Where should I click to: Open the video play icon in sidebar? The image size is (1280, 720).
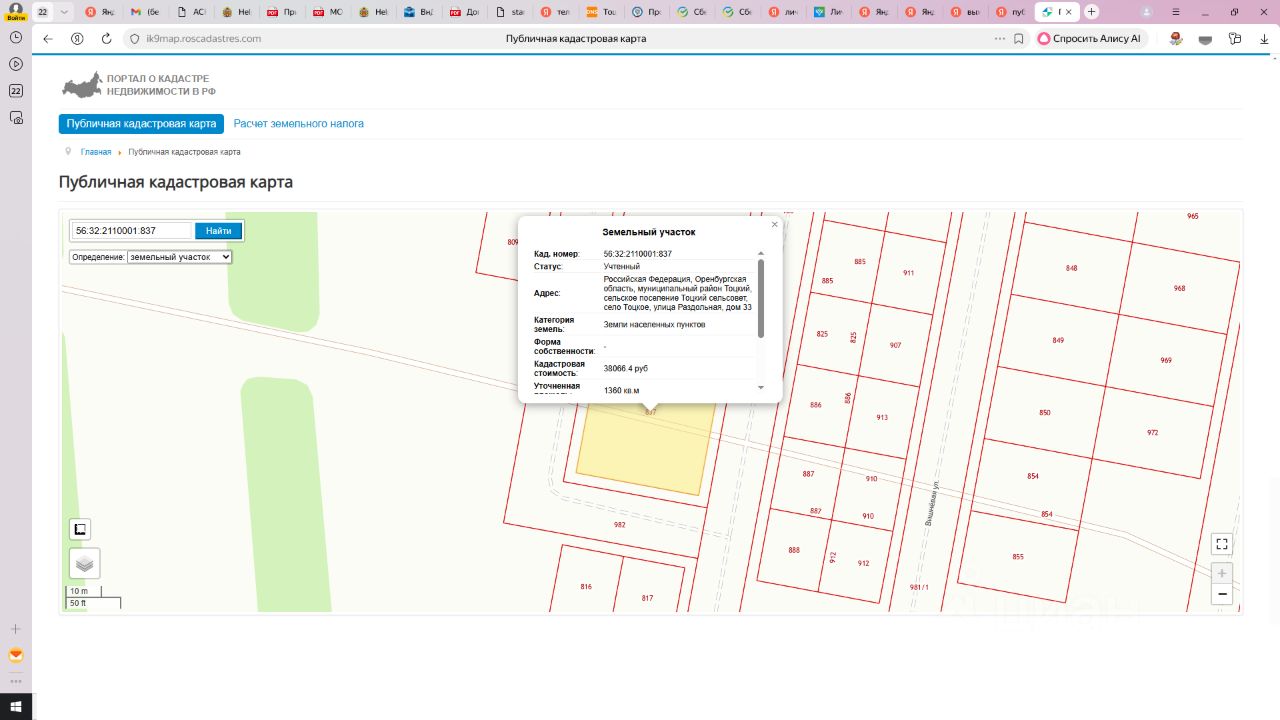16,63
